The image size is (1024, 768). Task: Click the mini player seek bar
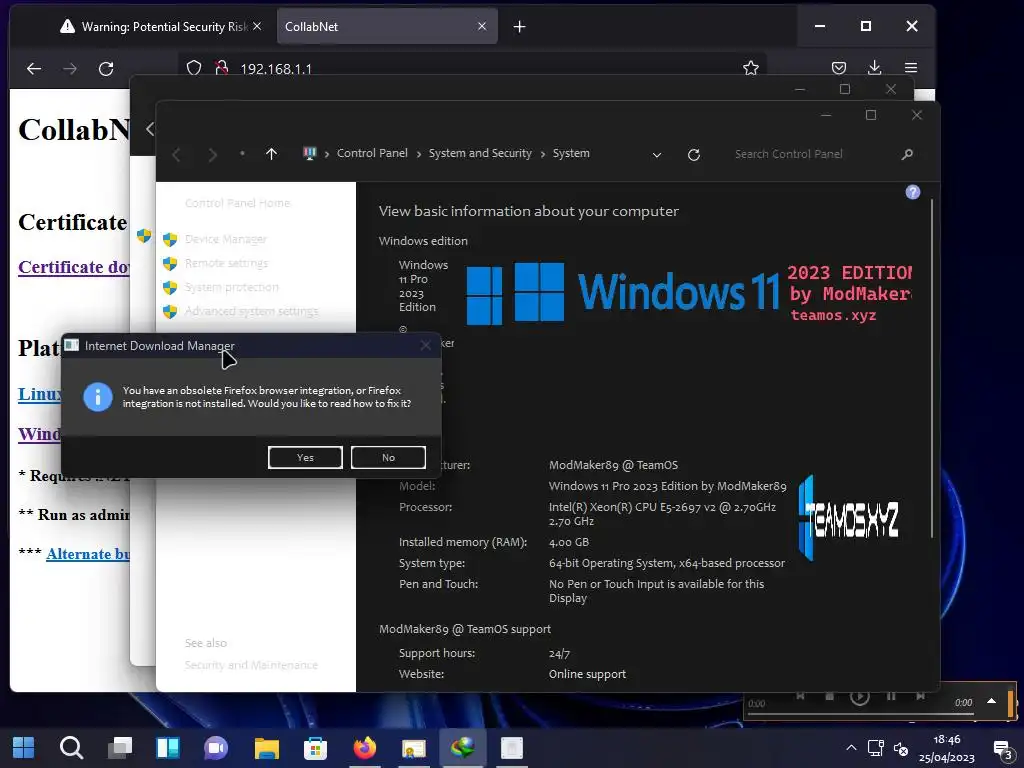[861, 713]
